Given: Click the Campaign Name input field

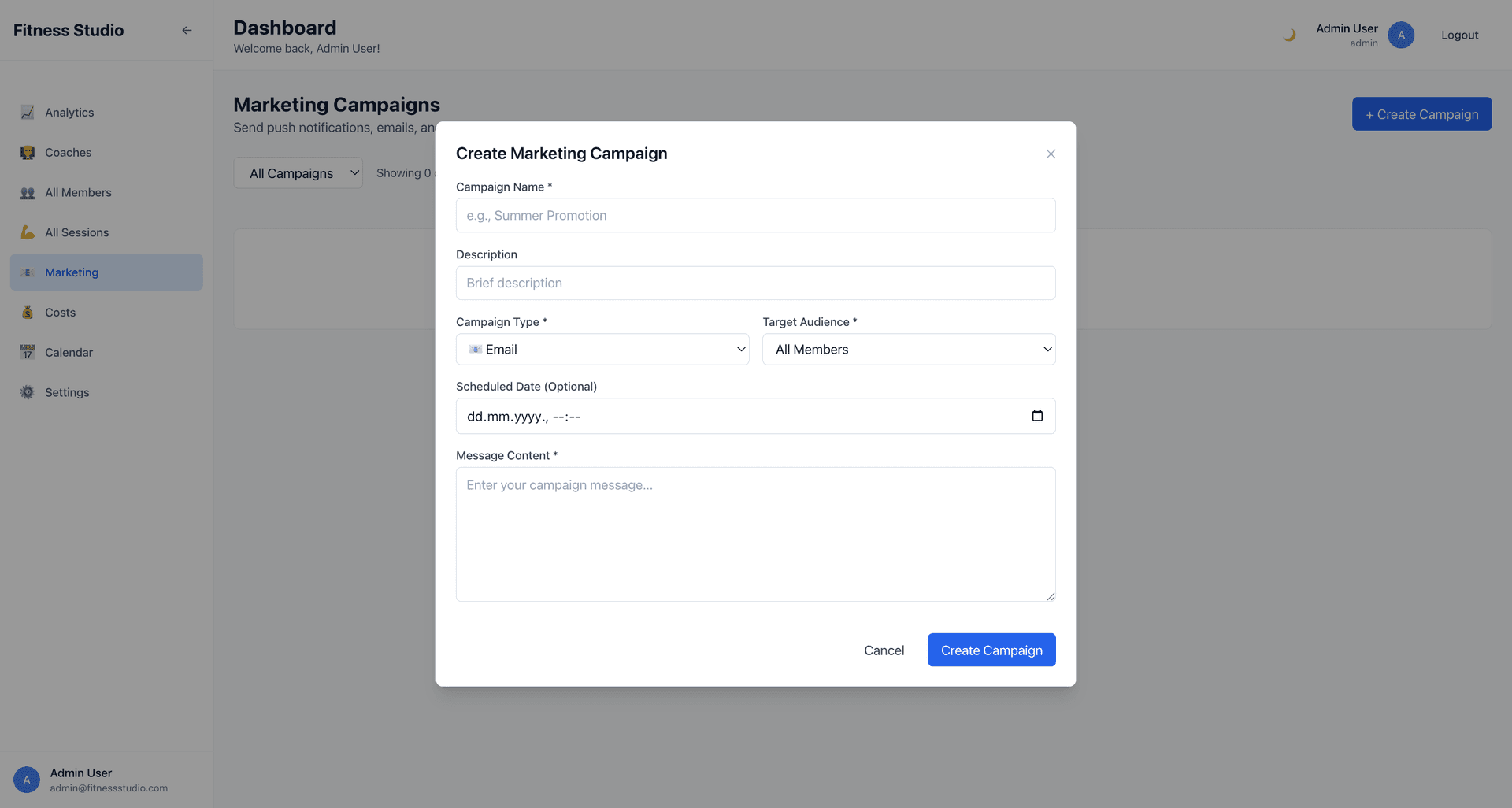Looking at the screenshot, I should click(x=755, y=215).
